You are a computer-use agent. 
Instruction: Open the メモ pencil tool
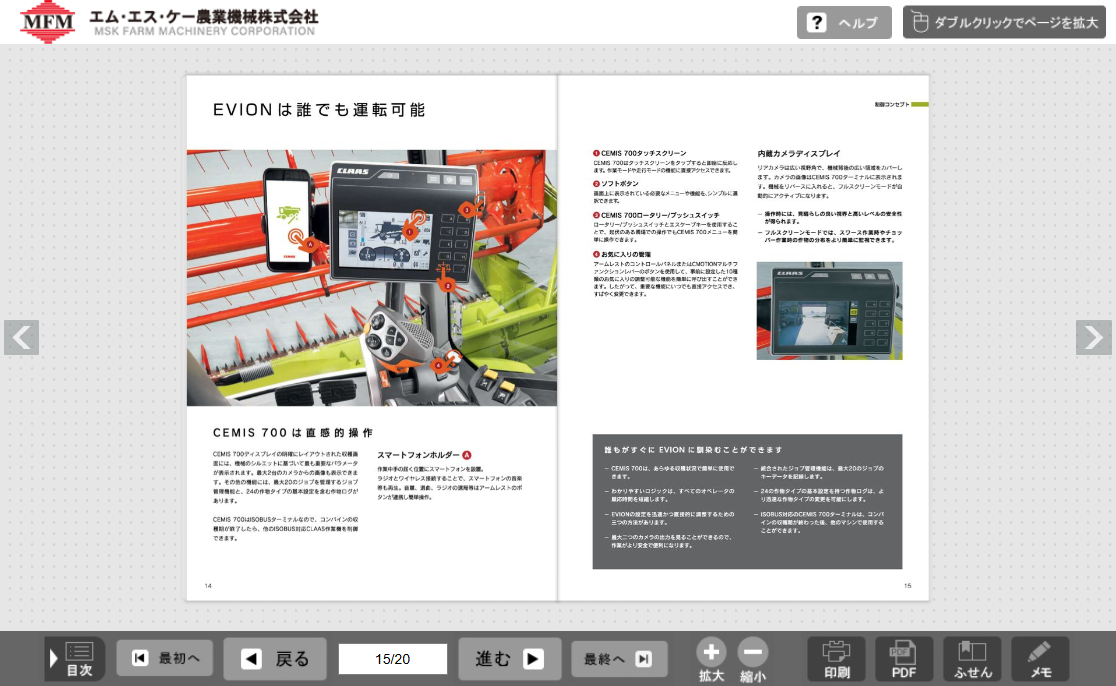[x=1041, y=659]
